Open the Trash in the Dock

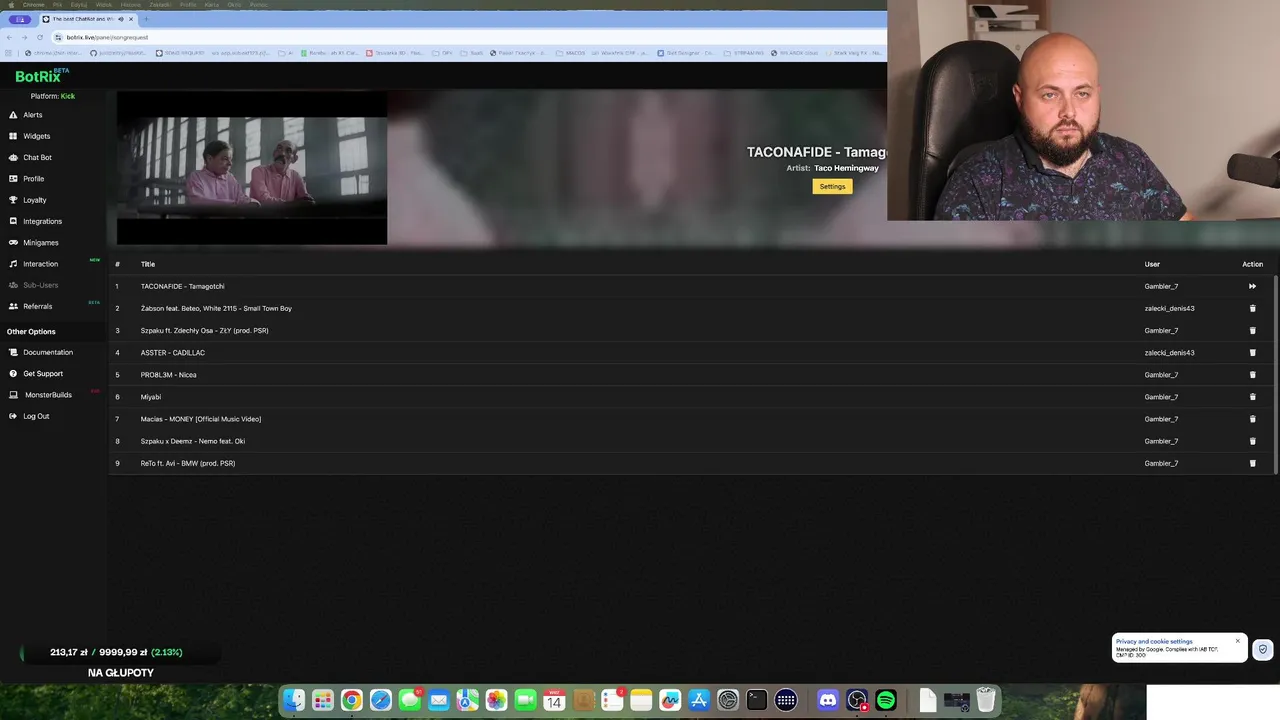coord(986,700)
